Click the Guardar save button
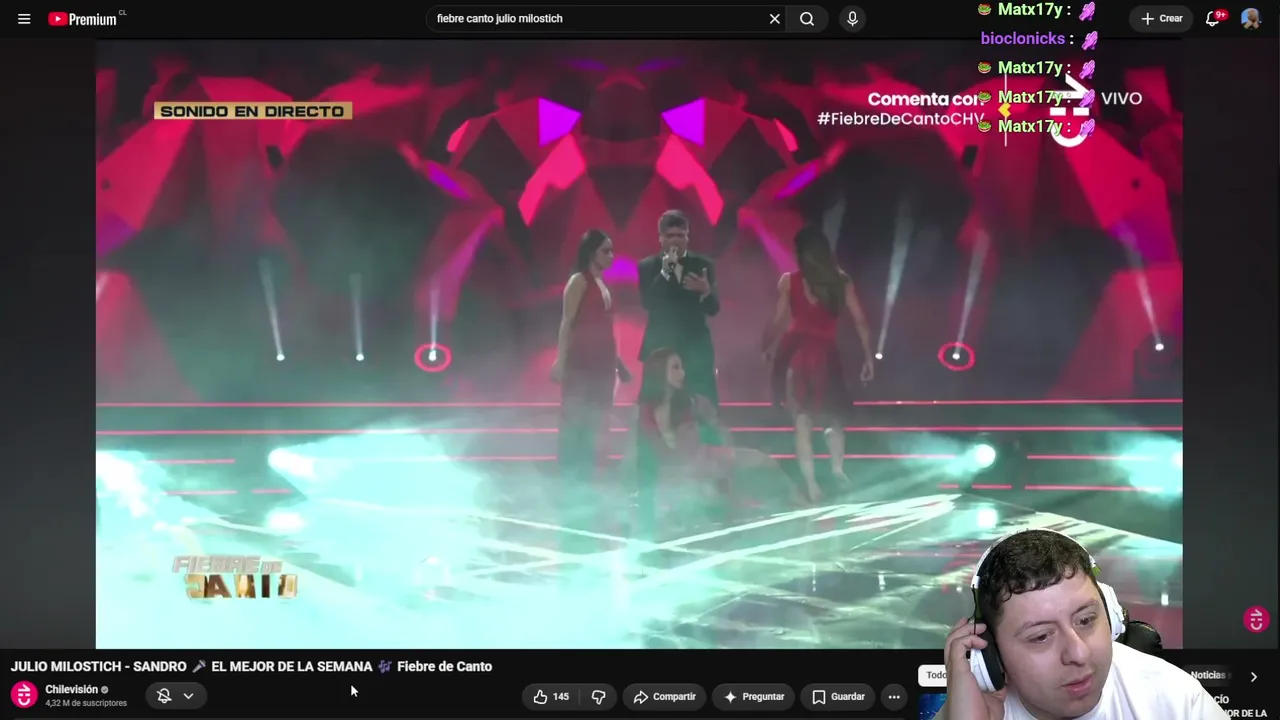The height and width of the screenshot is (720, 1280). tap(838, 696)
